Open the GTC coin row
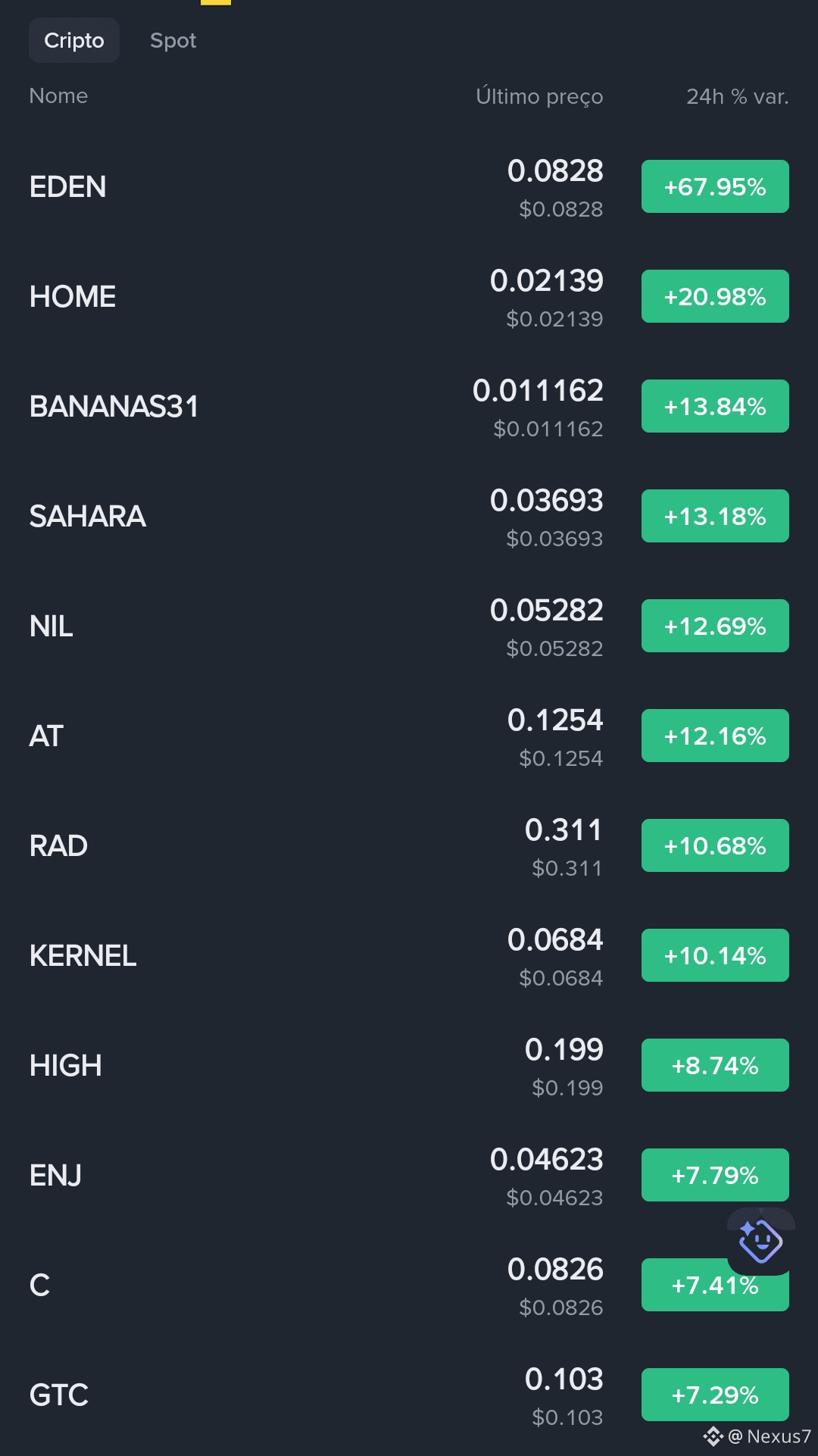818x1456 pixels. (409, 1395)
